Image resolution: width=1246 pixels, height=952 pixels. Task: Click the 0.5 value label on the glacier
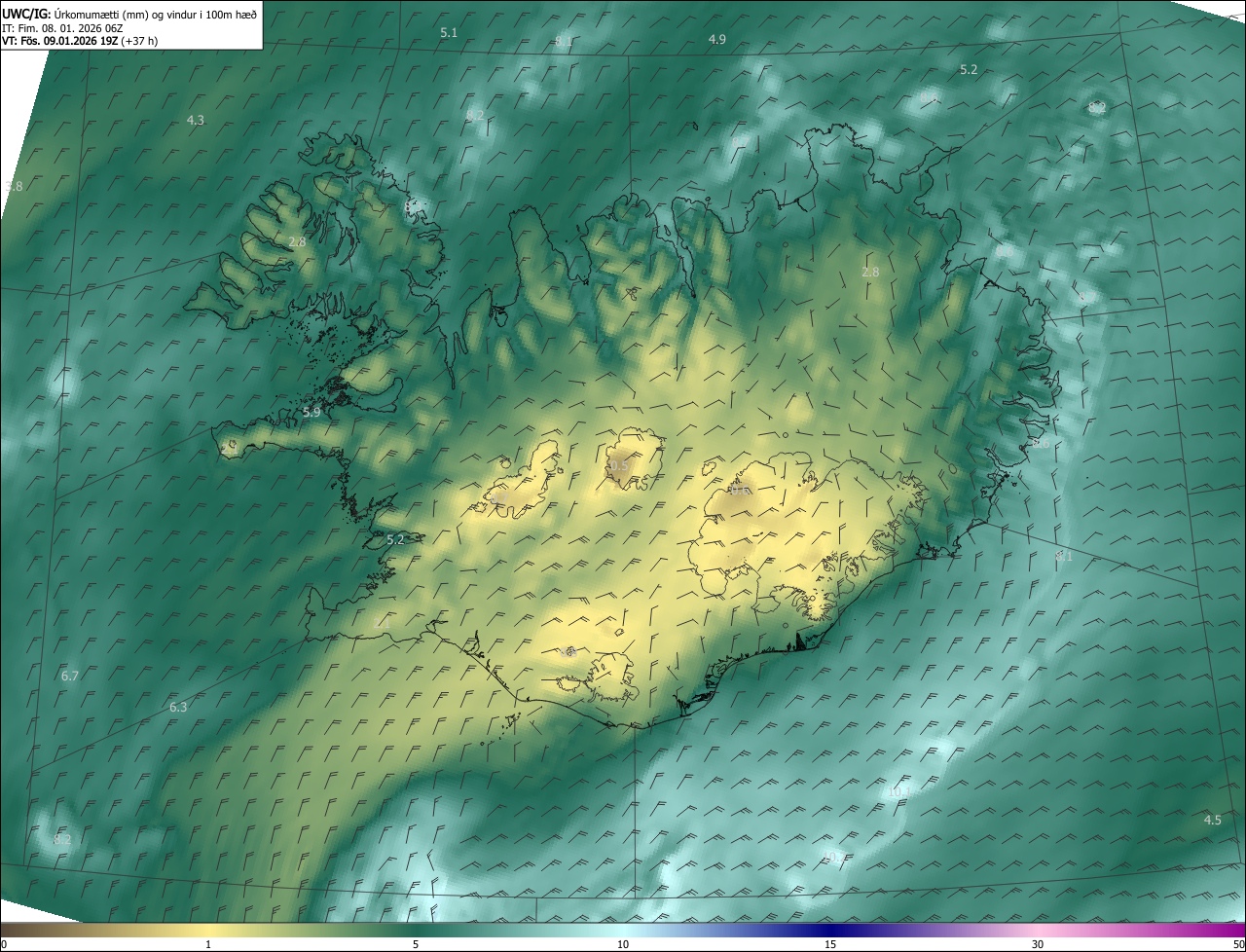(618, 466)
